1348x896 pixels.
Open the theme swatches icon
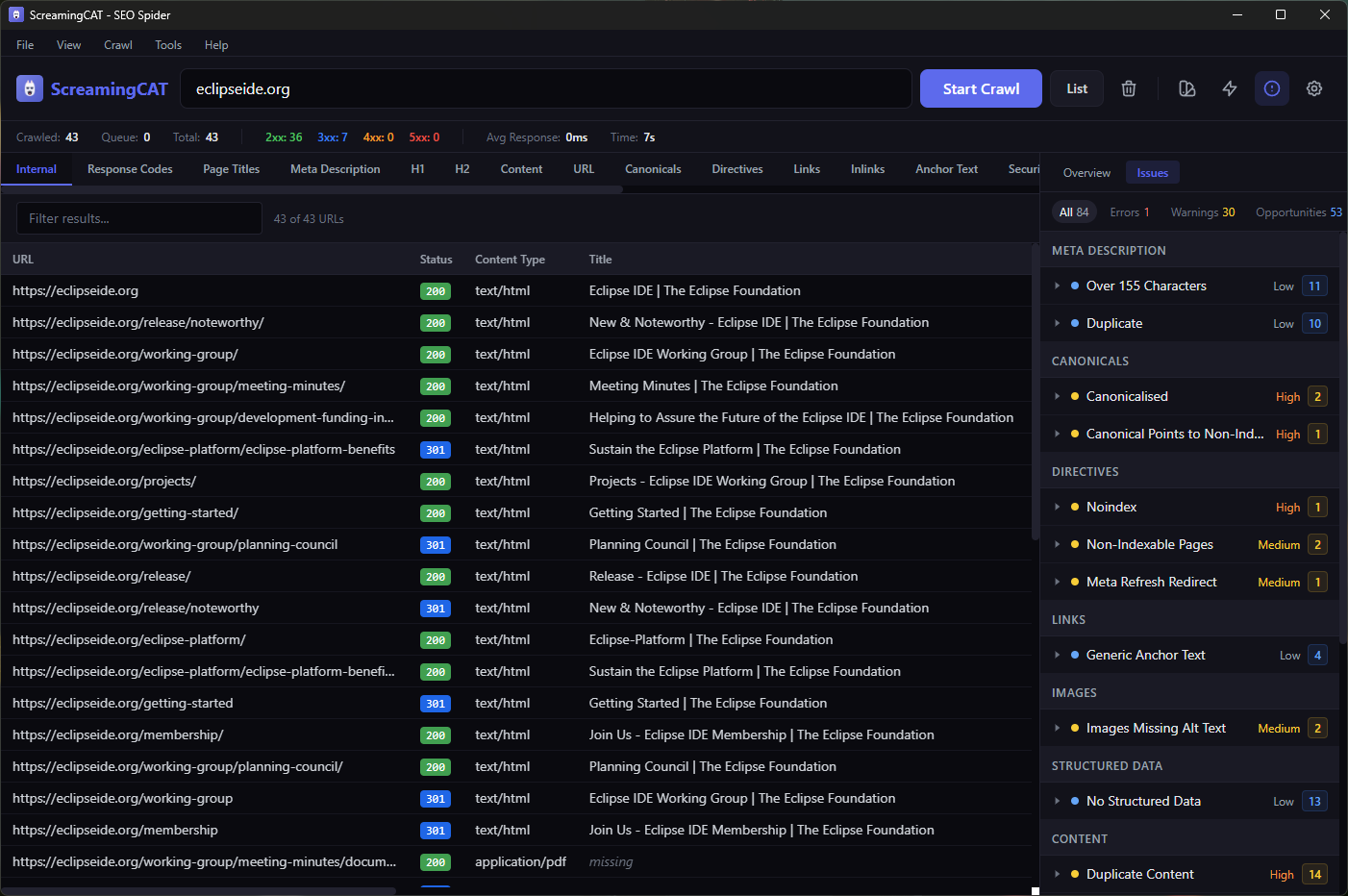pyautogui.click(x=1187, y=88)
